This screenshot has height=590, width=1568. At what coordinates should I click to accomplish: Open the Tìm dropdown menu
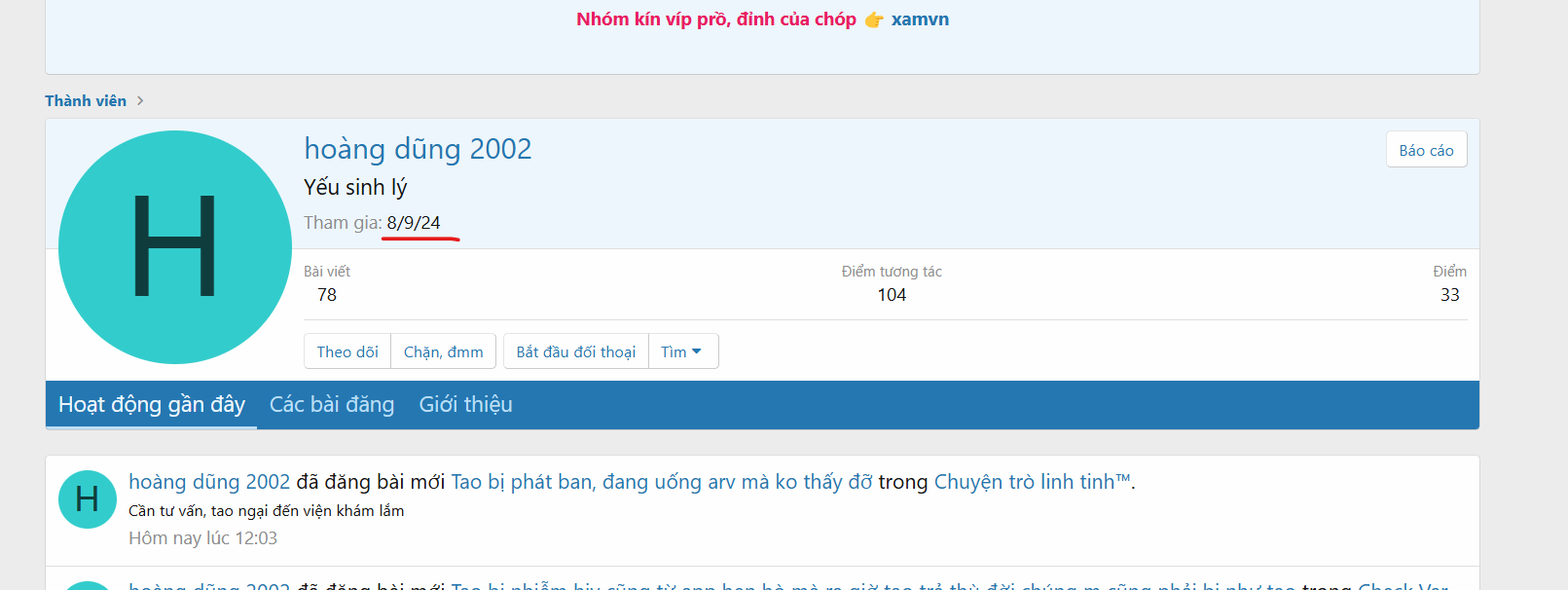pos(682,351)
